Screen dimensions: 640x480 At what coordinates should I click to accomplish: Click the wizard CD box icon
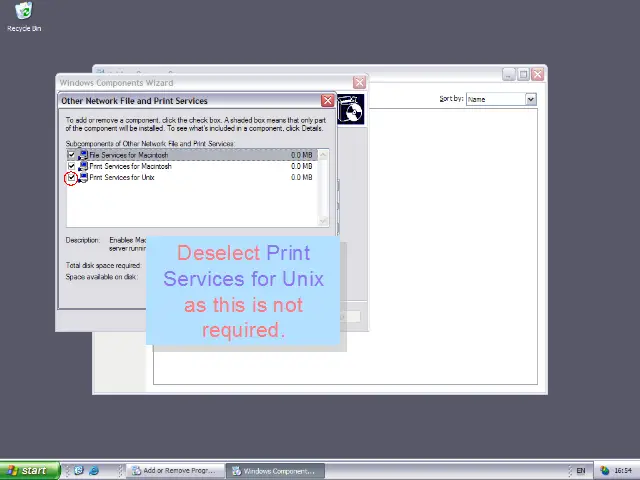coord(351,109)
